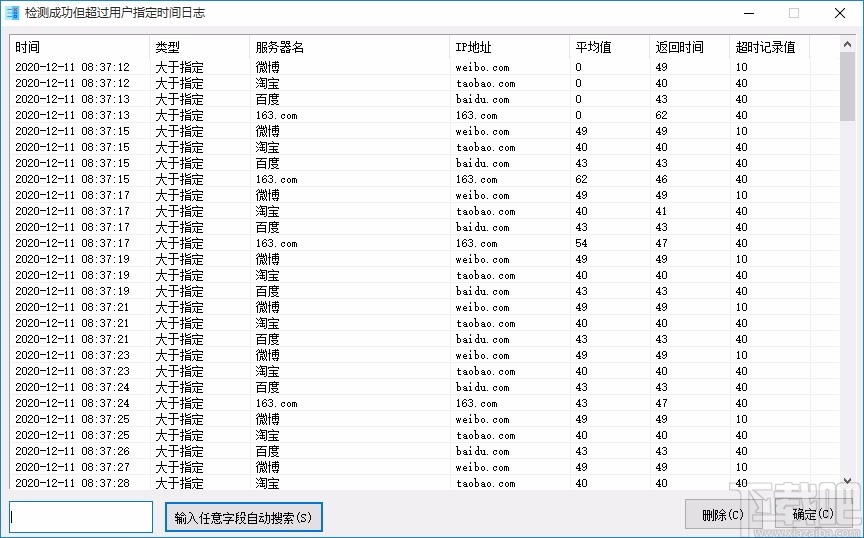Click IP 163.com in the 08:37:24 row
Image resolution: width=864 pixels, height=538 pixels.
tap(477, 403)
